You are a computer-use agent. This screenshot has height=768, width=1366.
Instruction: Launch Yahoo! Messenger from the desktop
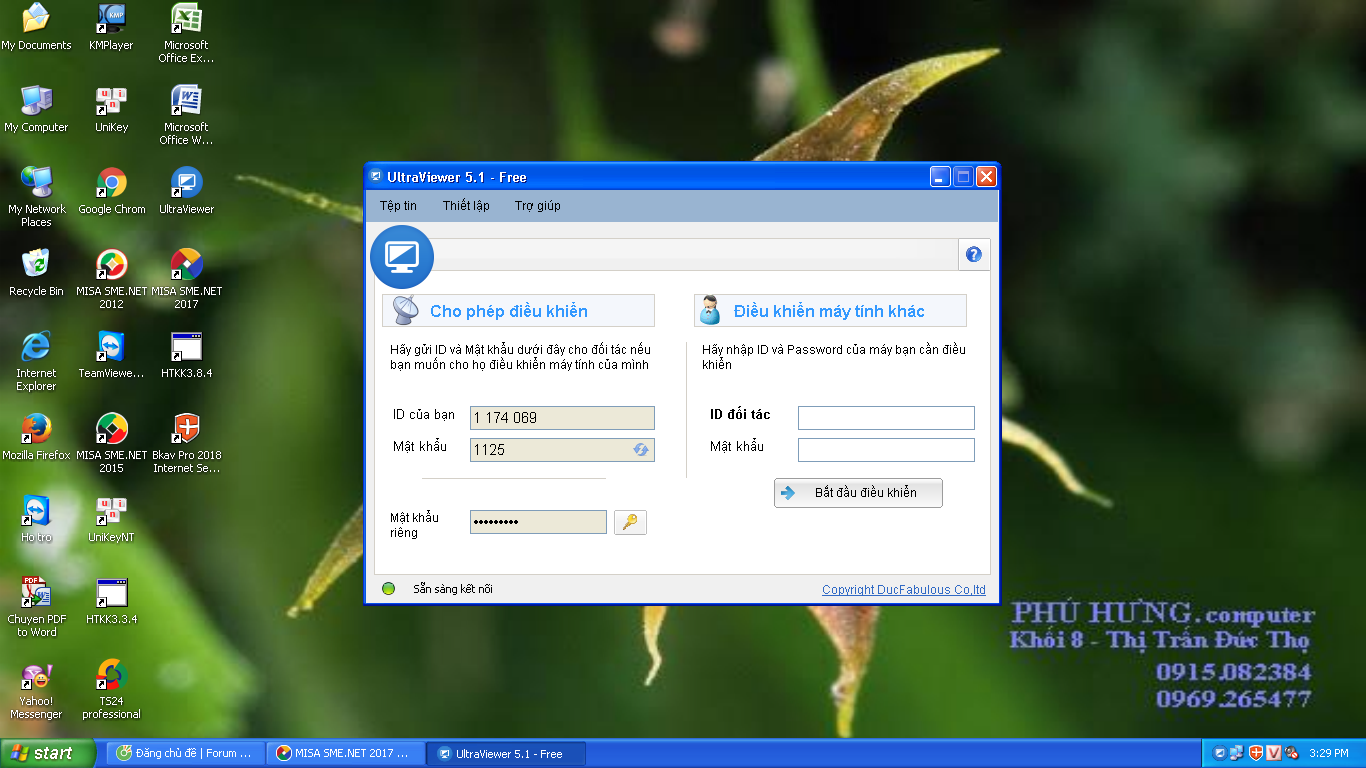tap(36, 689)
